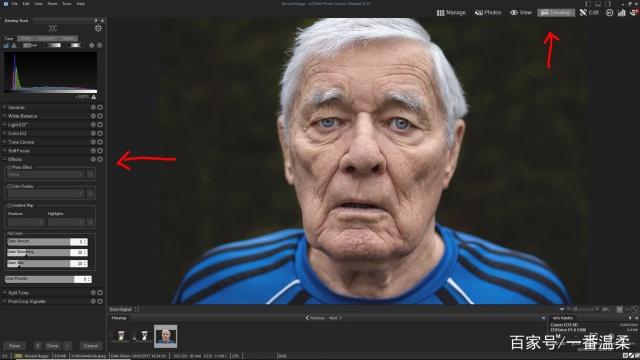Screen dimensions: 640x360
Task: Open the File menu
Action: click(x=15, y=4)
